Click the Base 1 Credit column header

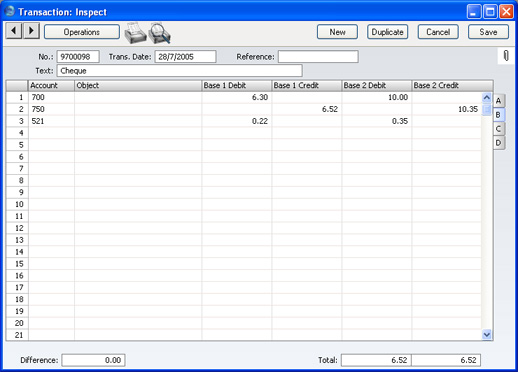tap(307, 85)
